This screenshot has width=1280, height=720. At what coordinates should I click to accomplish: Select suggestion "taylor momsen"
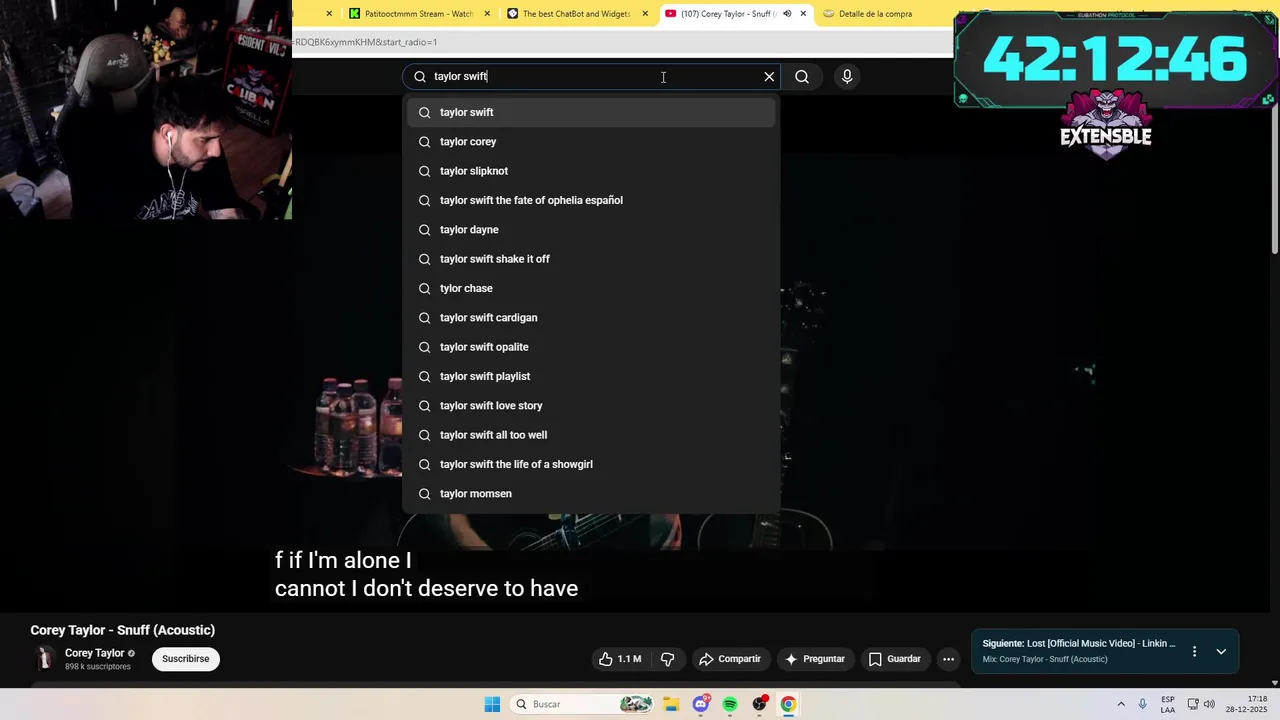591,493
